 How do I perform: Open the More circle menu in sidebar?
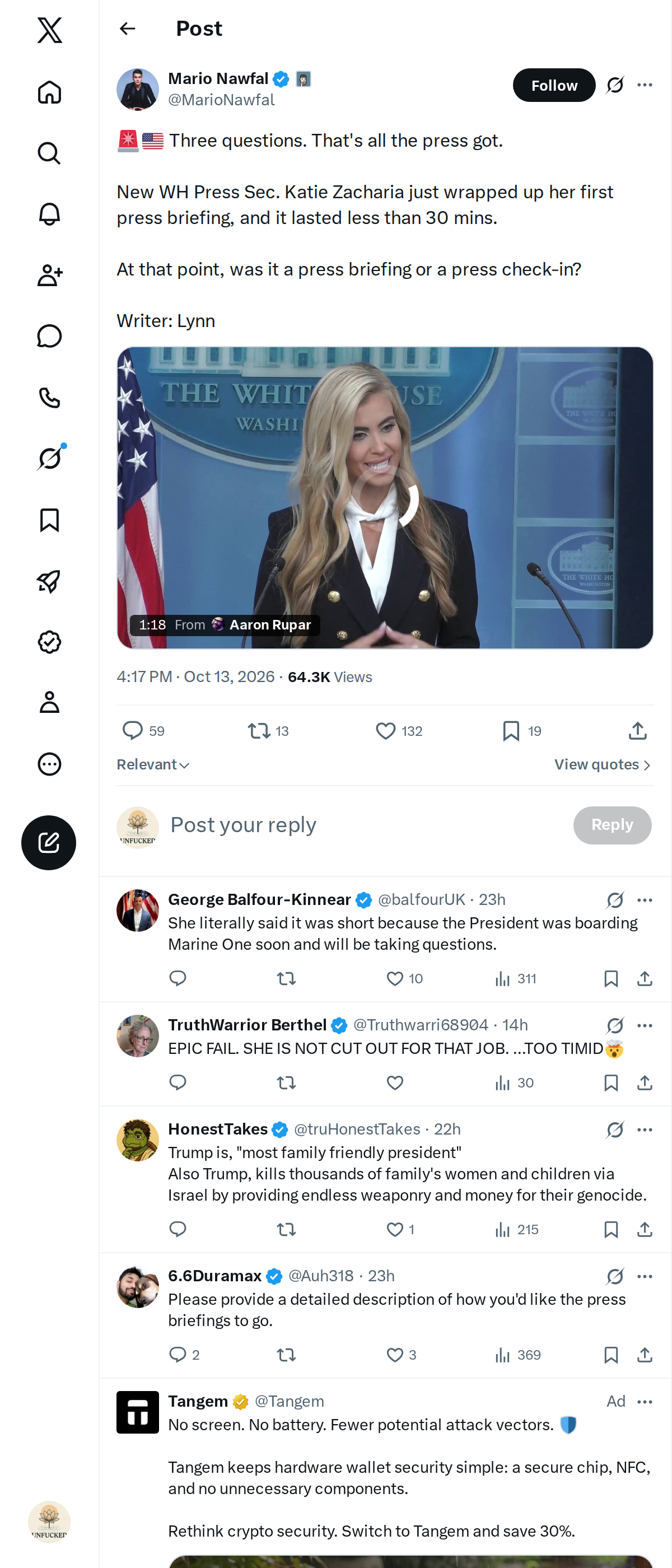tap(49, 763)
